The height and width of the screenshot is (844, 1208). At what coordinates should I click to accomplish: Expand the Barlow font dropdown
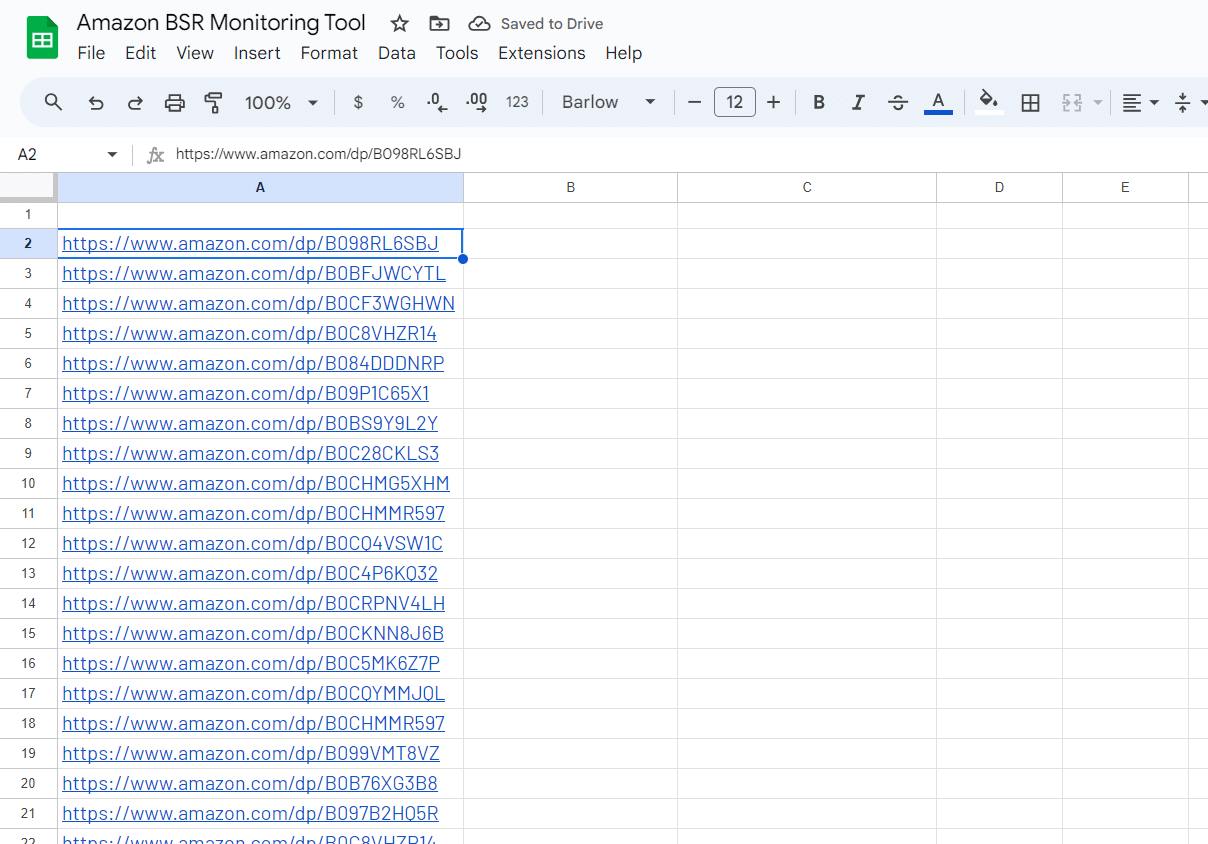608,102
